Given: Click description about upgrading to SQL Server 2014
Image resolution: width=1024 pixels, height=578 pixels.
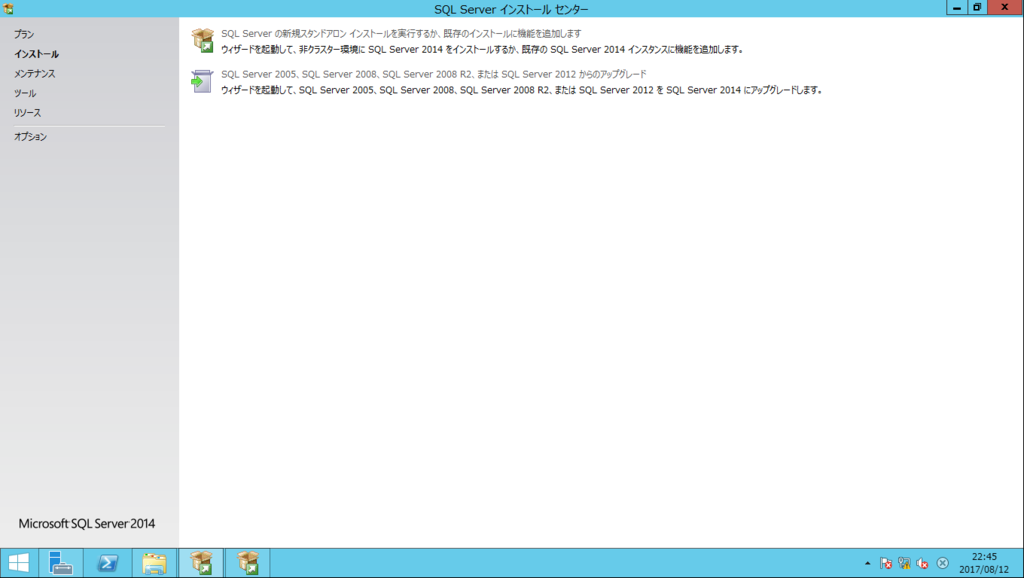Looking at the screenshot, I should [x=521, y=90].
